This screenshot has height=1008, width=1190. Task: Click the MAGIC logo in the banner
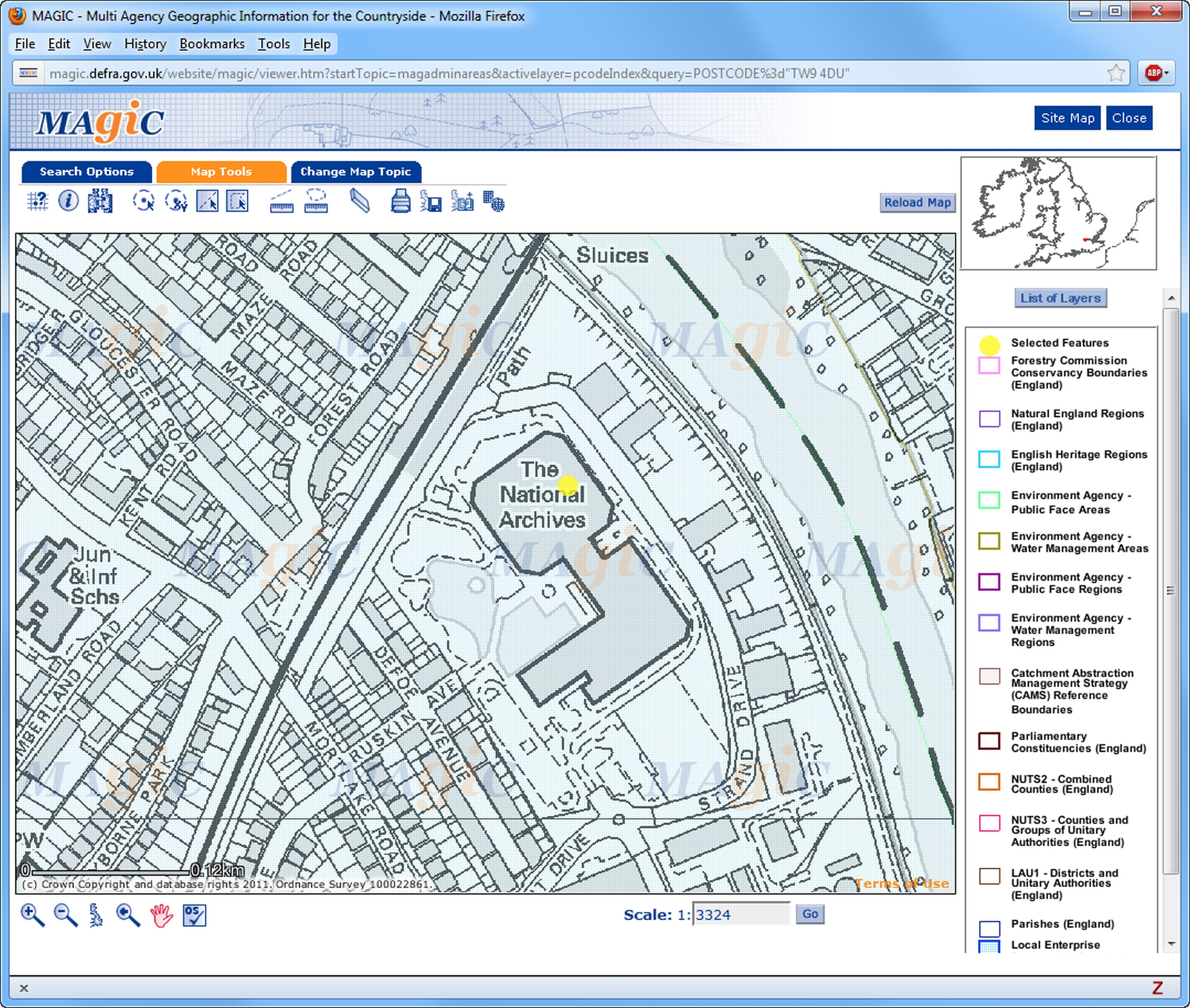click(x=100, y=121)
